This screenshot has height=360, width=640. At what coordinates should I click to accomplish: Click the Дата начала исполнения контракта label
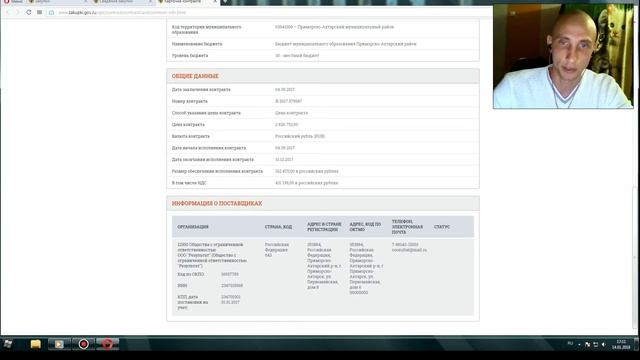coord(209,148)
